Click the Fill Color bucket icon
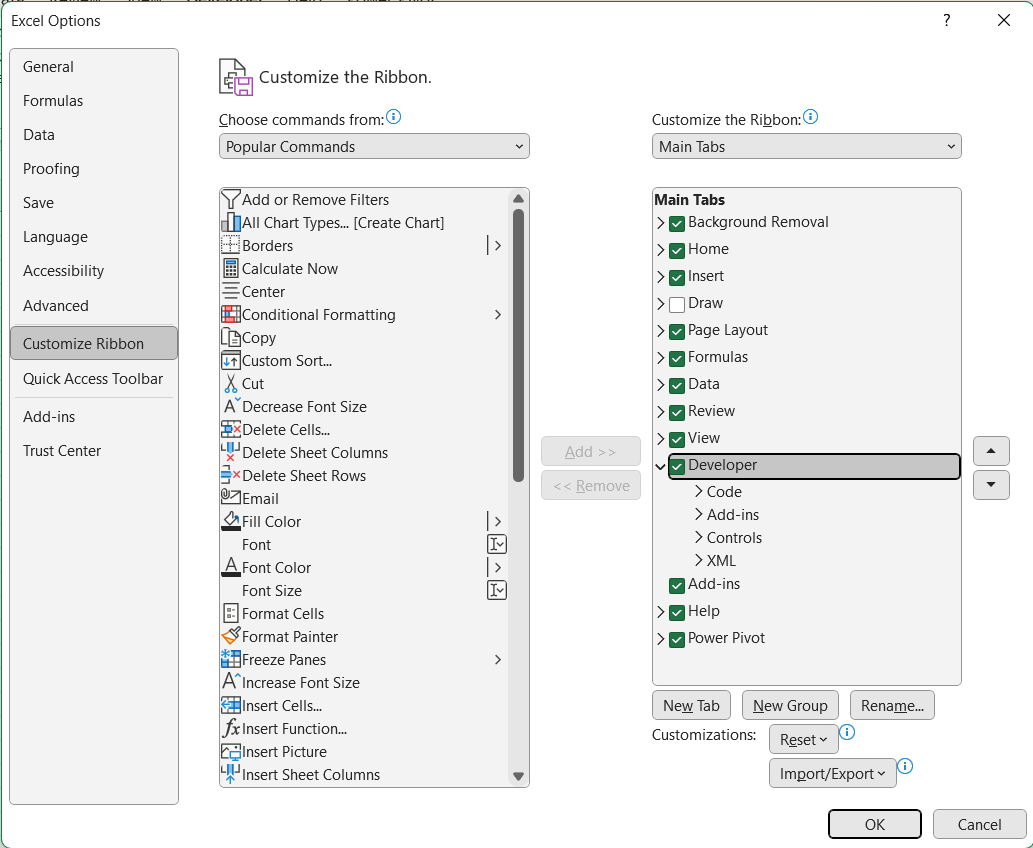Screen dimensions: 1033x848 point(231,521)
